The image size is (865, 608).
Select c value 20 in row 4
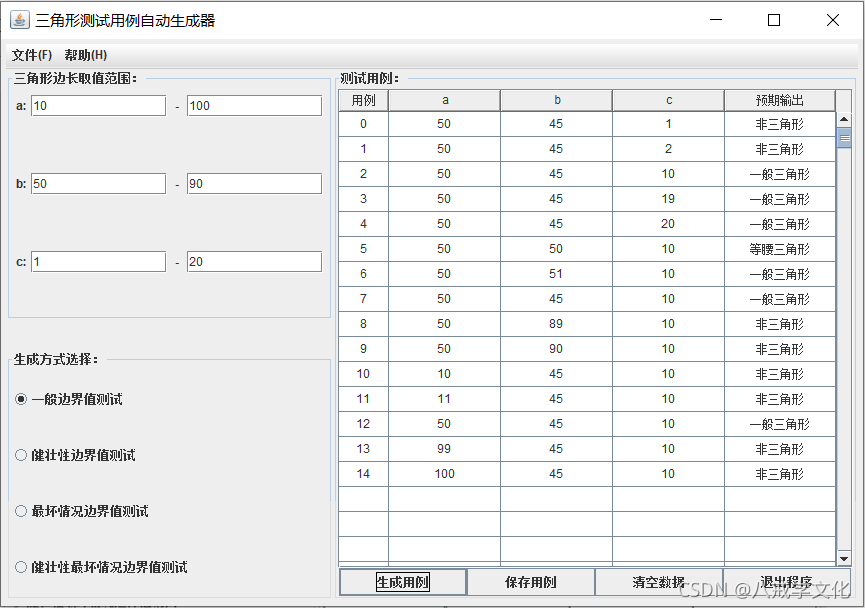669,224
